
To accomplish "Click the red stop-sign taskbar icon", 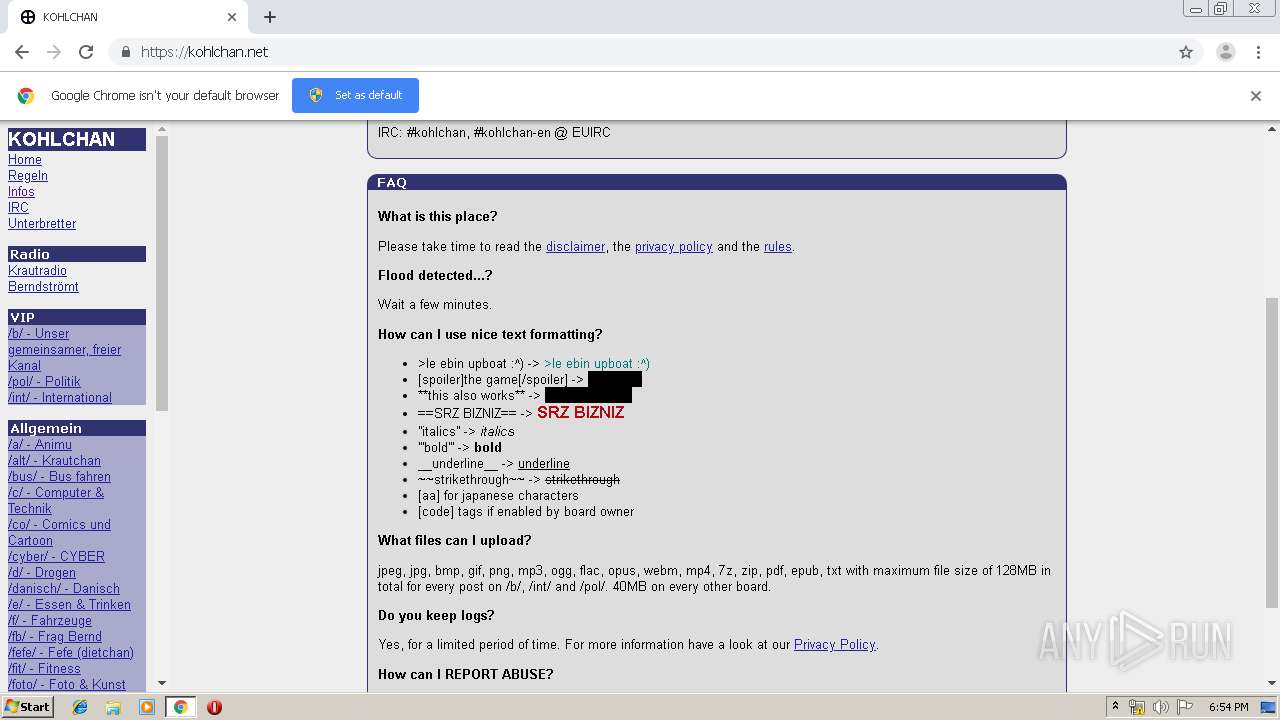I will pos(214,707).
